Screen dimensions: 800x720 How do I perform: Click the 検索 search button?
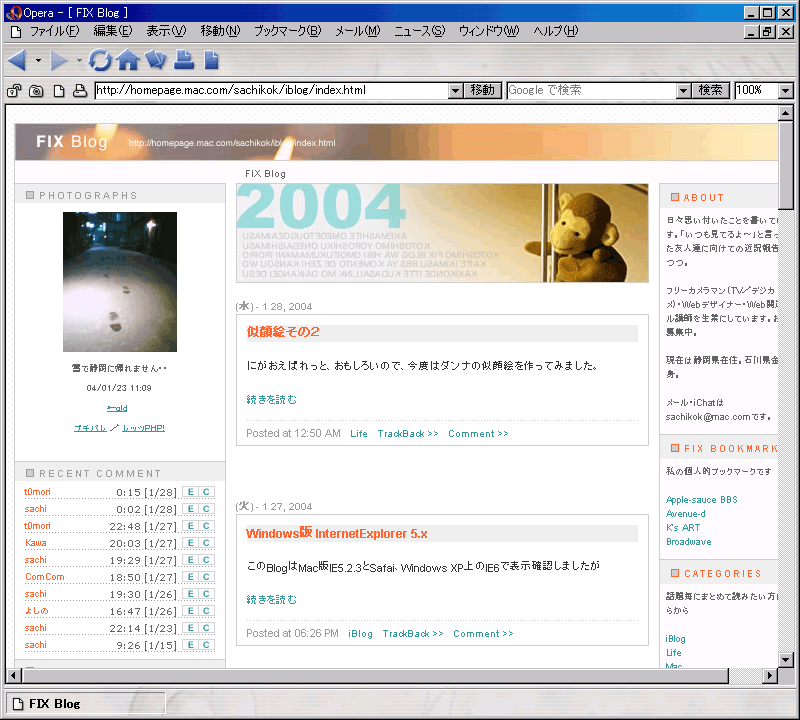click(x=710, y=90)
